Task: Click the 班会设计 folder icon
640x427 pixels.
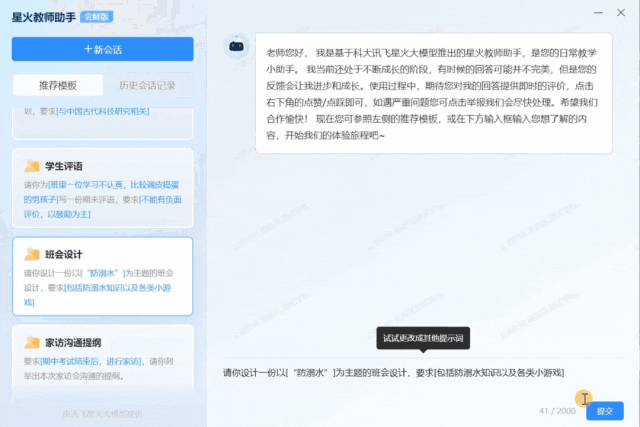Action: point(32,254)
